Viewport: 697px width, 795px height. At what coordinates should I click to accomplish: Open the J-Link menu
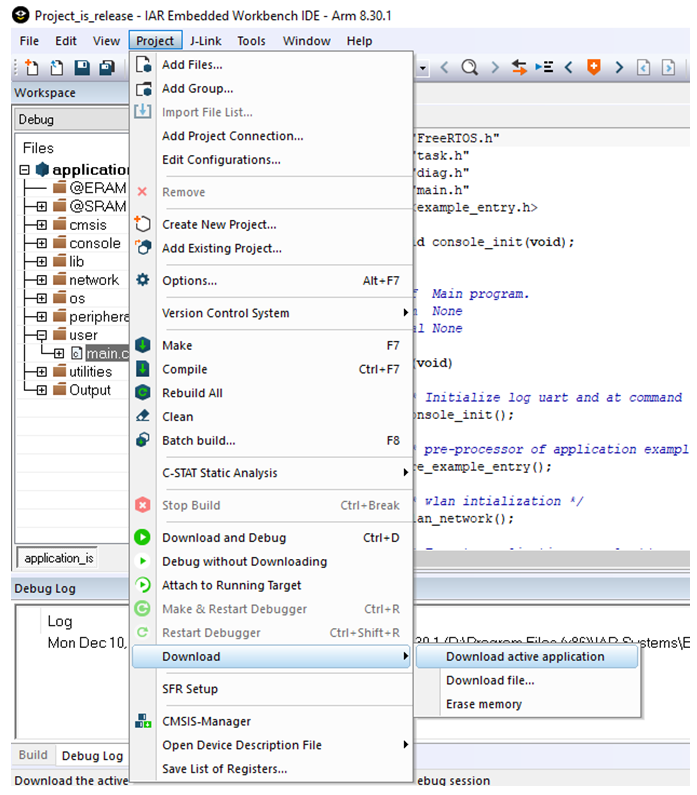[205, 41]
